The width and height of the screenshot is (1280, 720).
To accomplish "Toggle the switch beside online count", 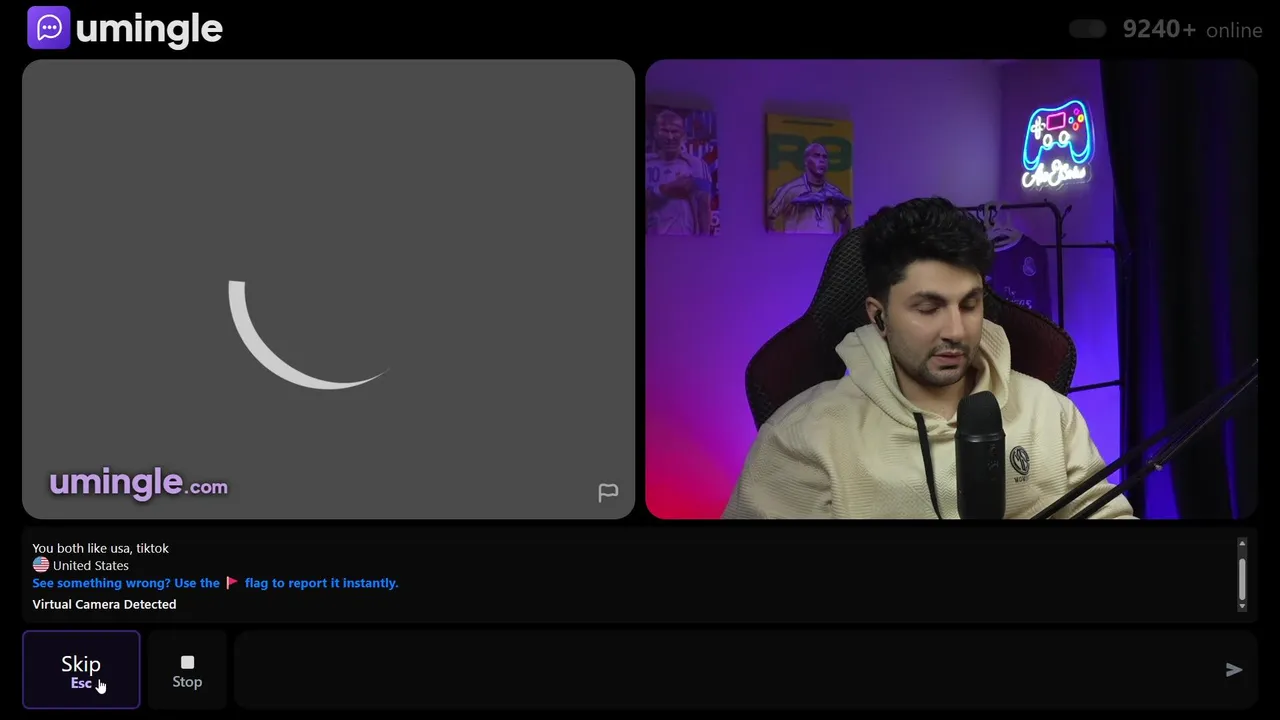I will (1087, 29).
